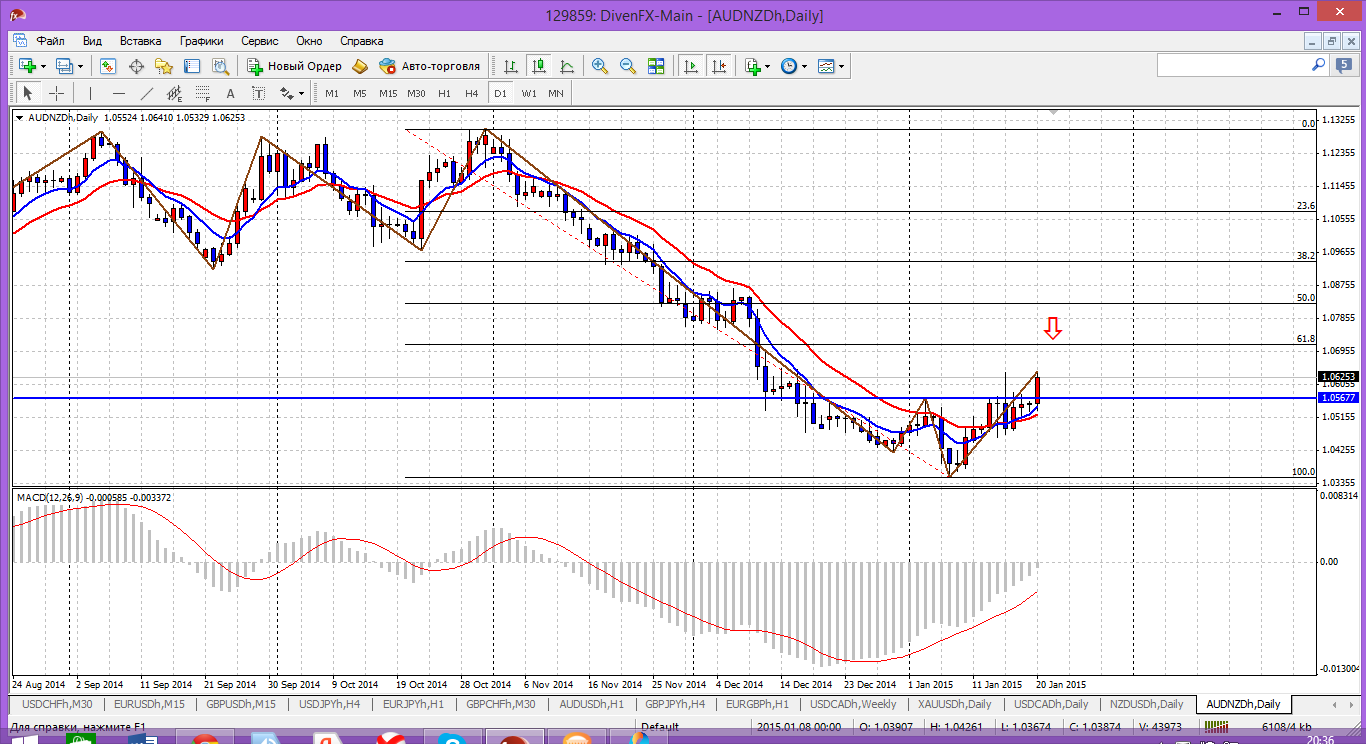Toggle Auto Scroll chart button
The image size is (1369, 744).
coord(690,66)
